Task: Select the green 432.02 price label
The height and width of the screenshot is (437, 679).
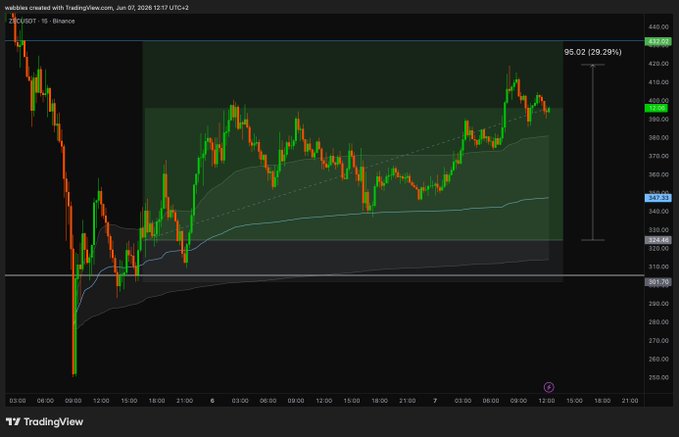Action: tap(658, 42)
